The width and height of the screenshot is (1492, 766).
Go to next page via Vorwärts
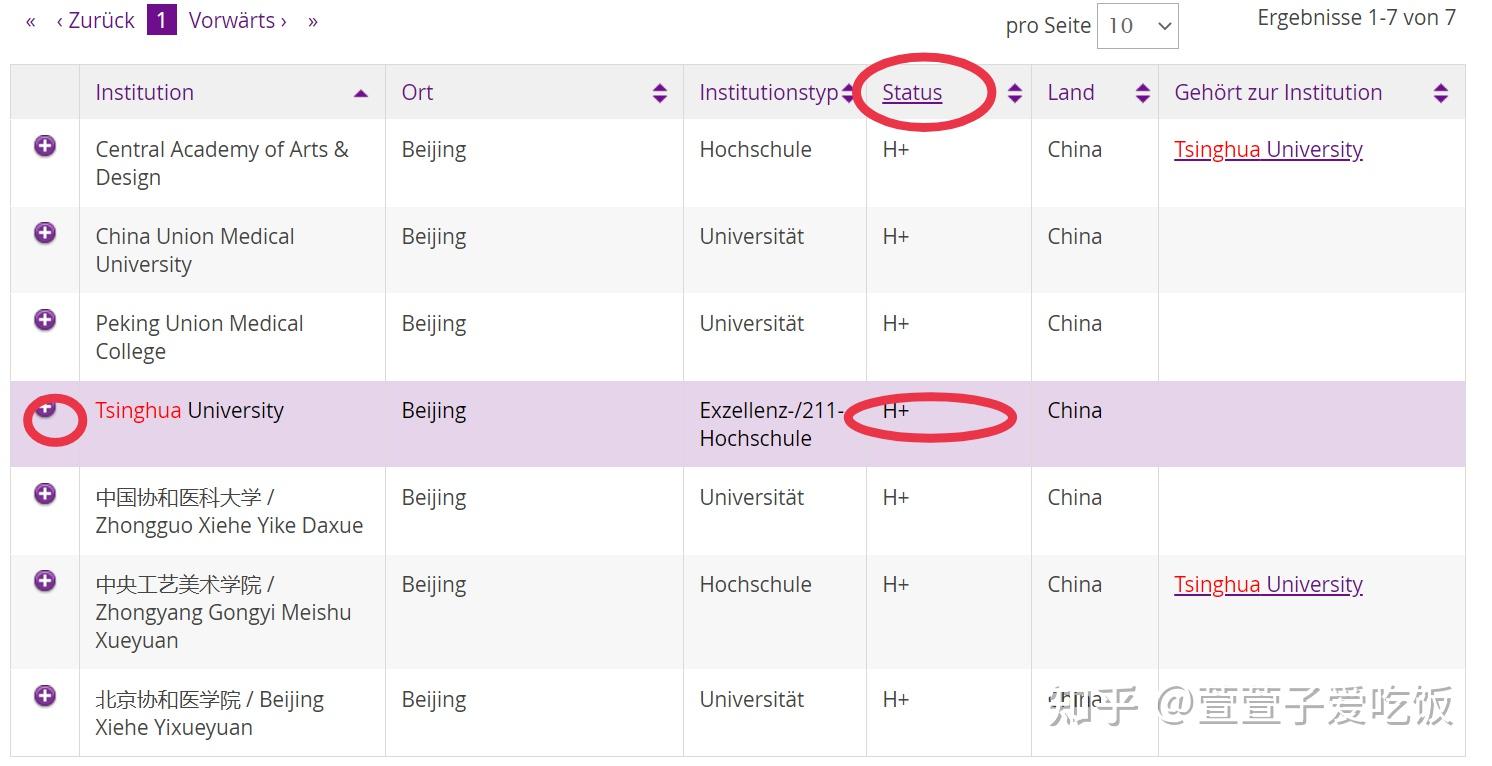point(238,21)
